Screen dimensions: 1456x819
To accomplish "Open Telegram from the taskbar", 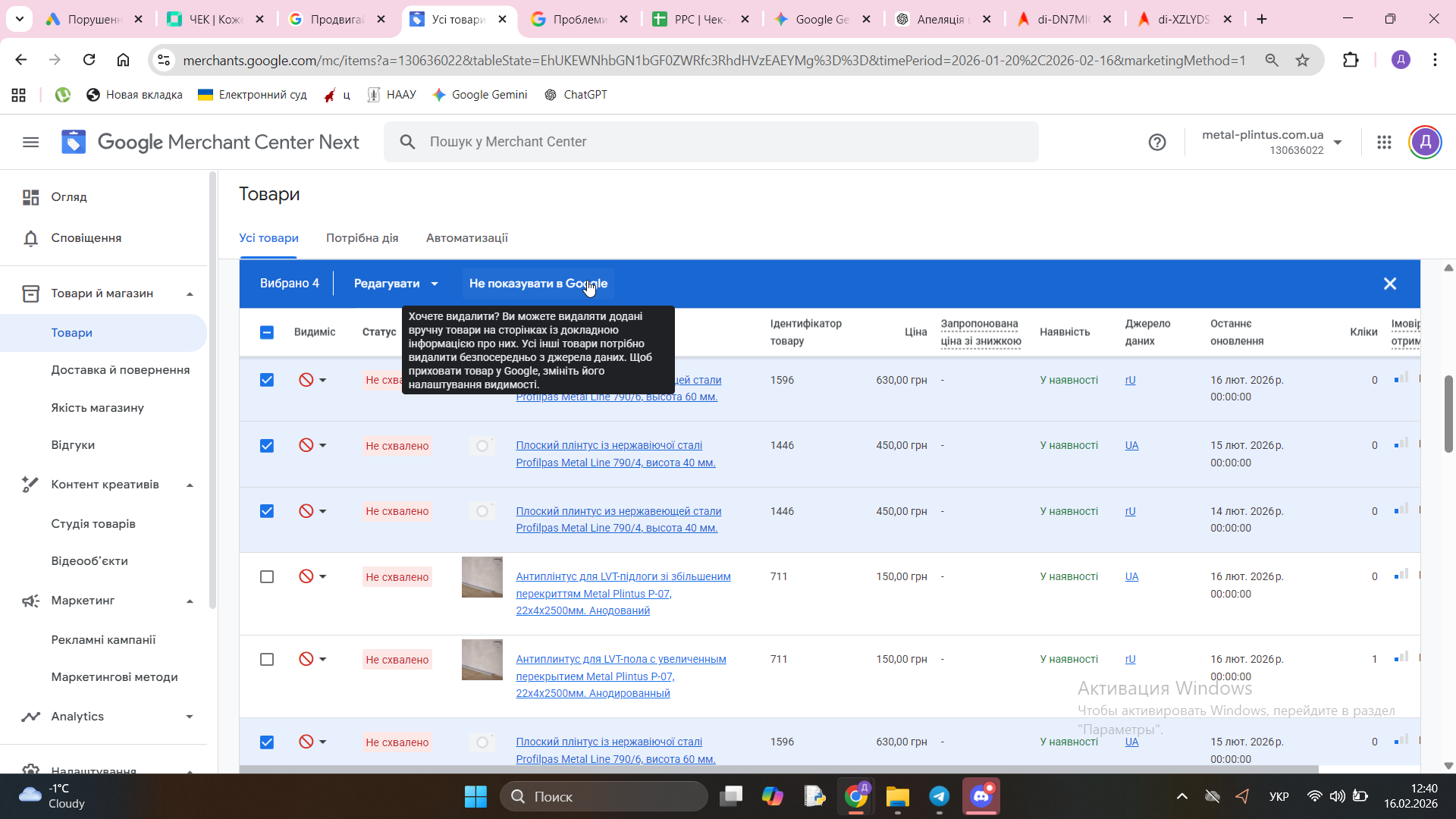I will pyautogui.click(x=939, y=796).
